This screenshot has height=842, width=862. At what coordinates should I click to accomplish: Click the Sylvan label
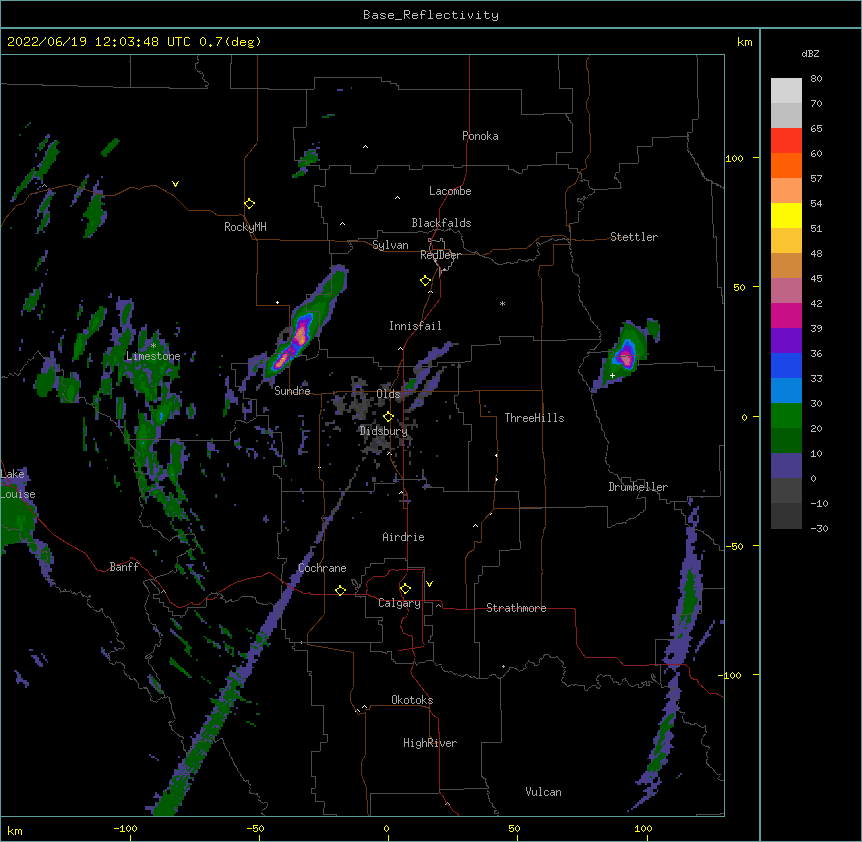tap(390, 245)
